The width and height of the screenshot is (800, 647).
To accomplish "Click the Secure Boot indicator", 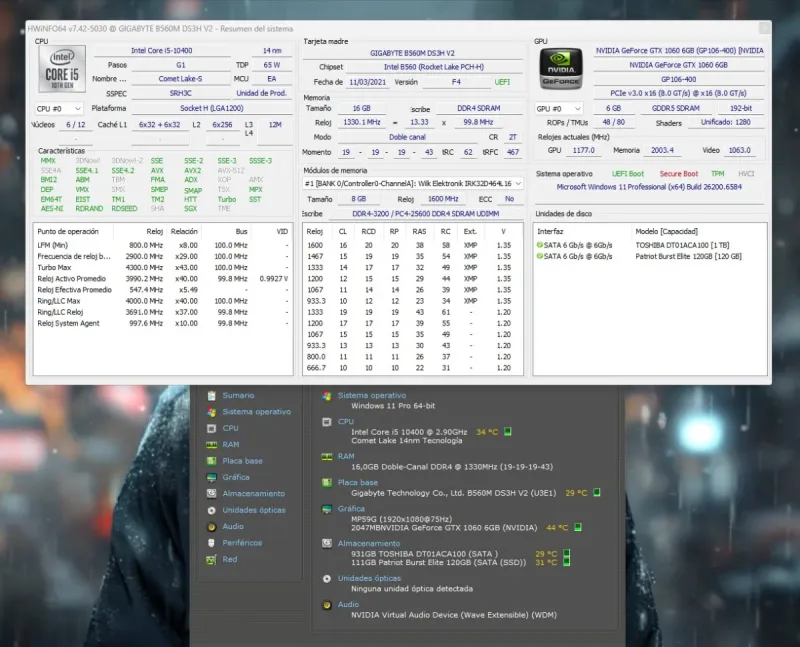I will point(679,173).
